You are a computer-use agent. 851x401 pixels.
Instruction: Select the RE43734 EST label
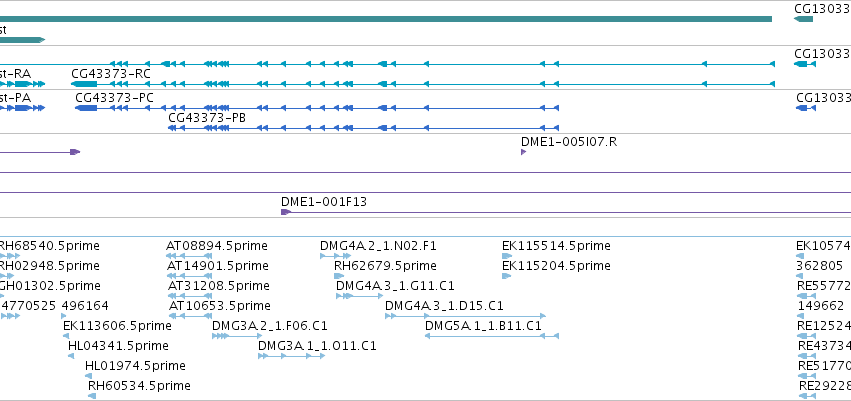click(824, 346)
